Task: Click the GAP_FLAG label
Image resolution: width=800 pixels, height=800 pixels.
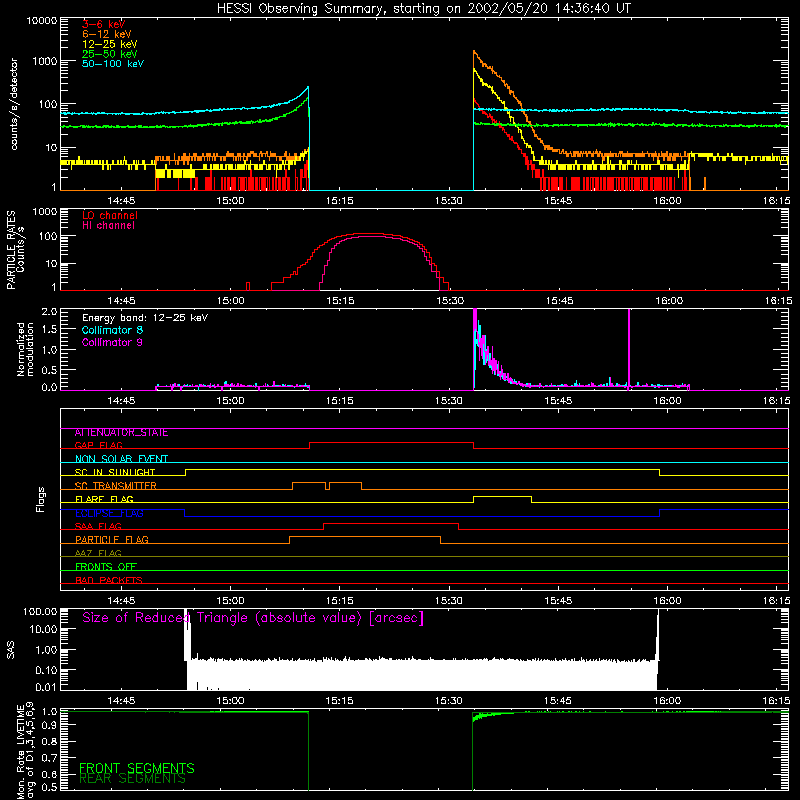Action: [98, 445]
